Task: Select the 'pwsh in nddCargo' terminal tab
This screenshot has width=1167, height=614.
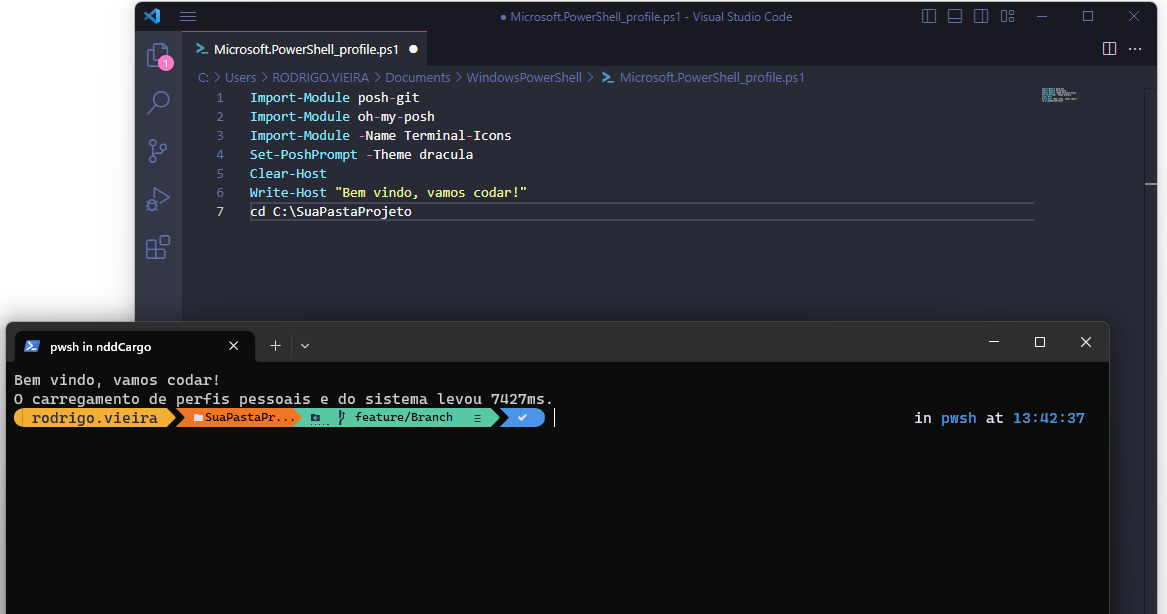Action: (134, 346)
